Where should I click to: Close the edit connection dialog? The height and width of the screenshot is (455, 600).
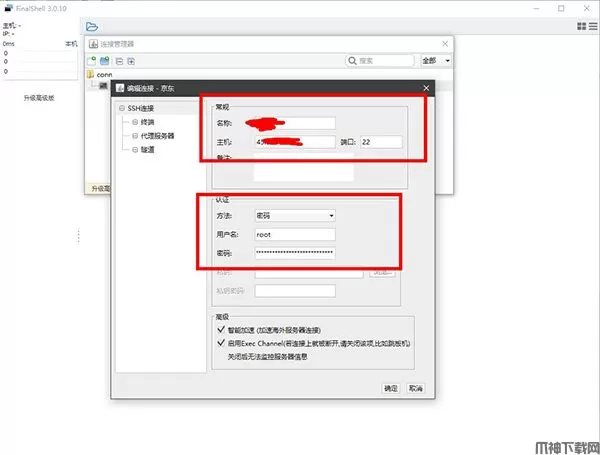[426, 88]
